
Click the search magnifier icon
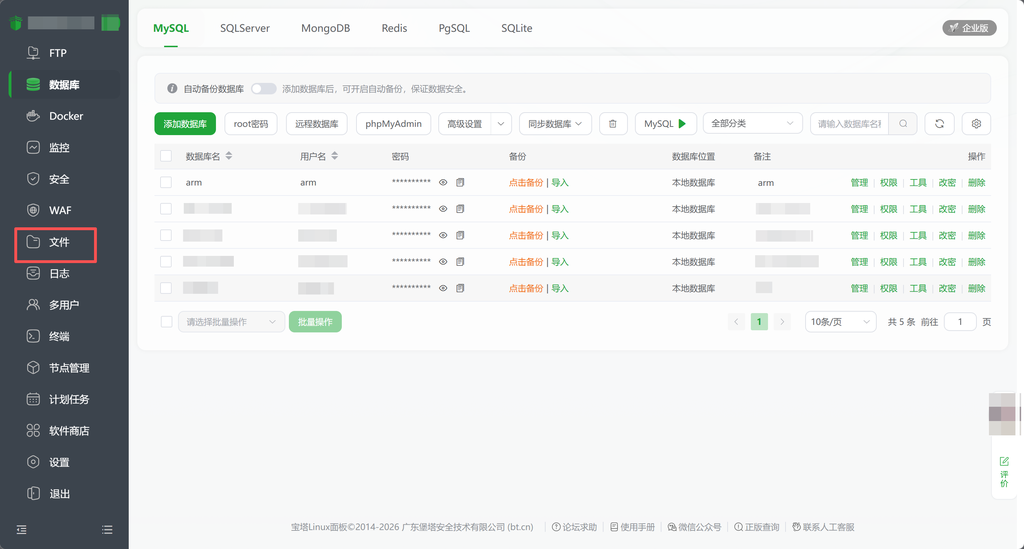tap(903, 123)
